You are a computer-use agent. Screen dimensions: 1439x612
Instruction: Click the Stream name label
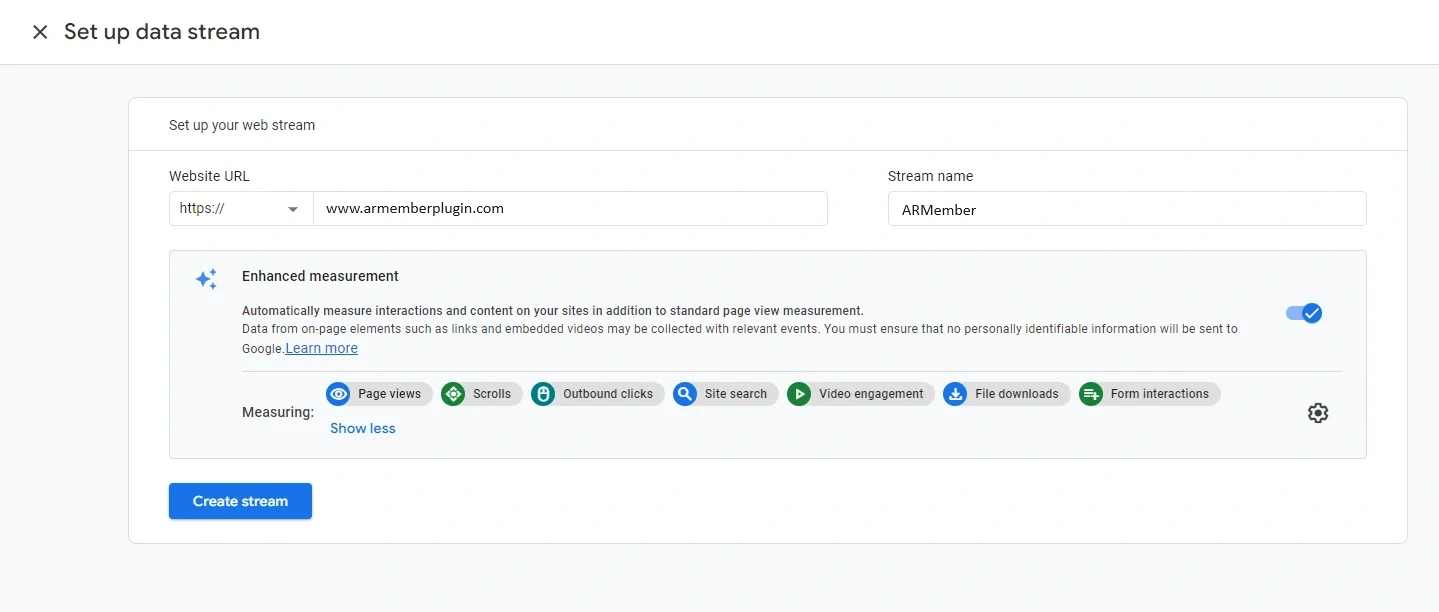930,176
